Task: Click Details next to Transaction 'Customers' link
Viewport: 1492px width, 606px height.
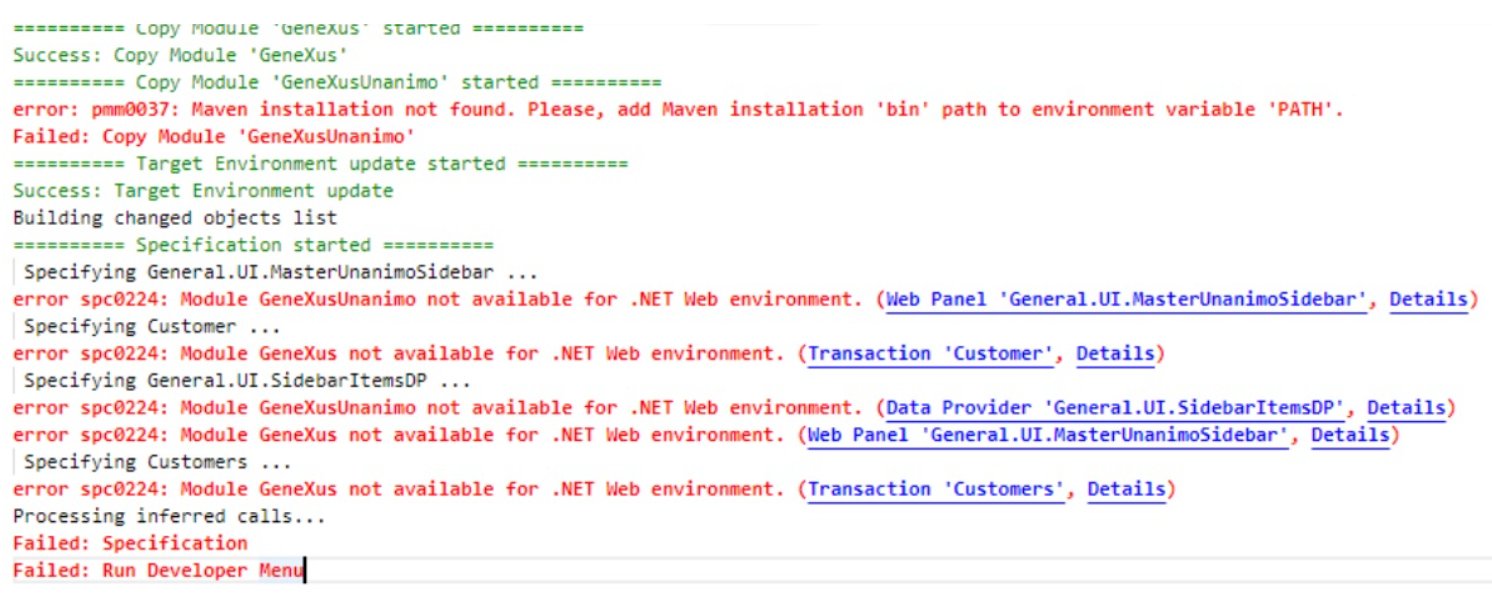Action: click(1126, 489)
